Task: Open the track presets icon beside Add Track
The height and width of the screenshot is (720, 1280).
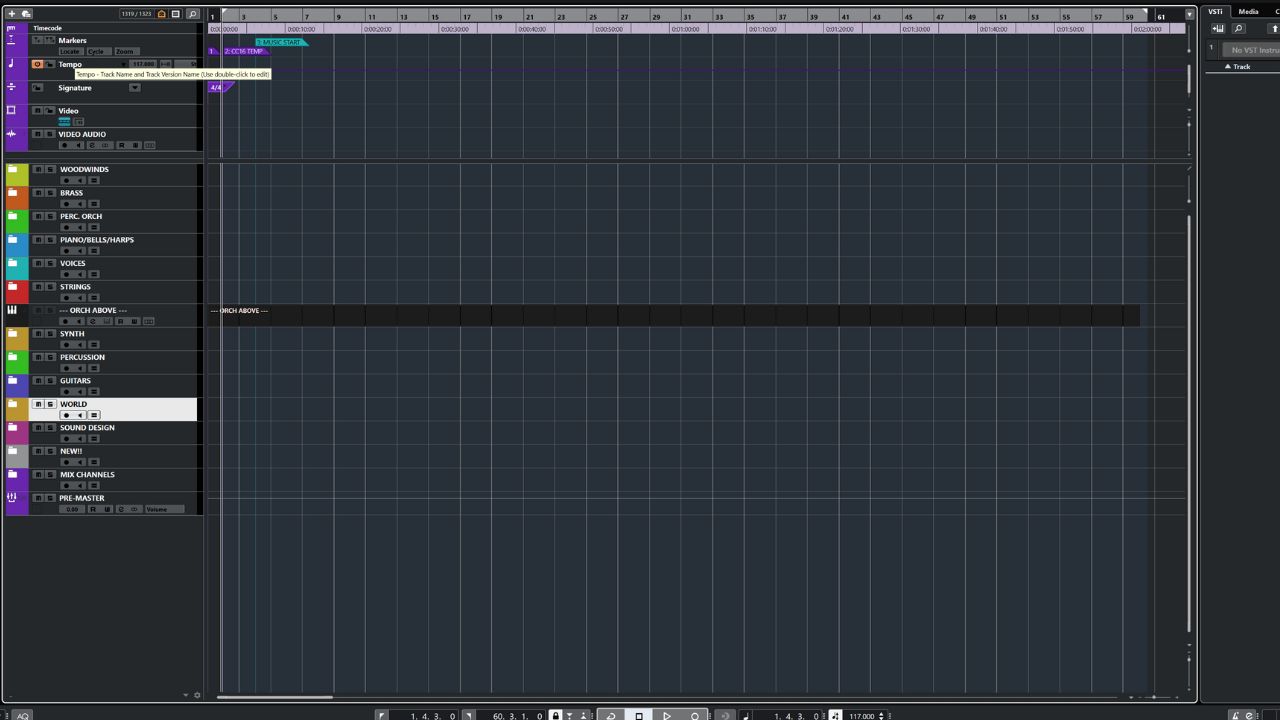Action: [26, 14]
